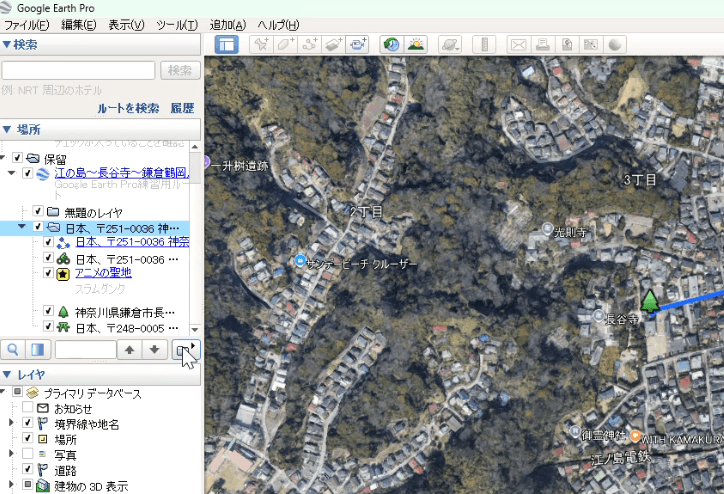Click the search text input field
Image resolution: width=724 pixels, height=494 pixels.
point(78,70)
